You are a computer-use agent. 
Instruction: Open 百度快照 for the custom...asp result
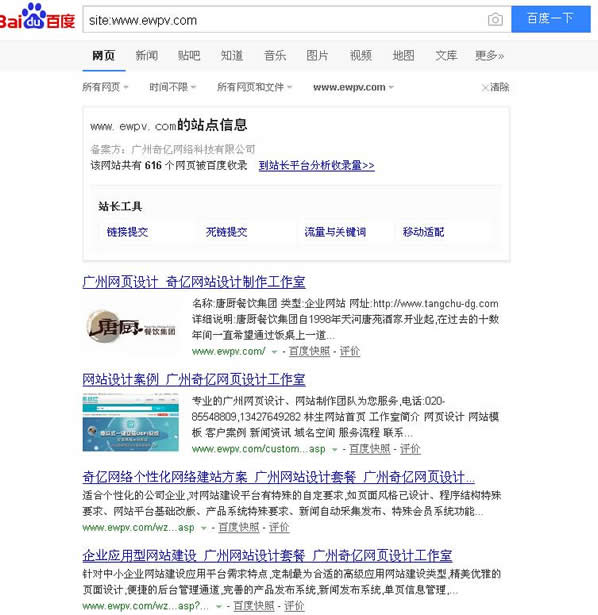coord(370,449)
